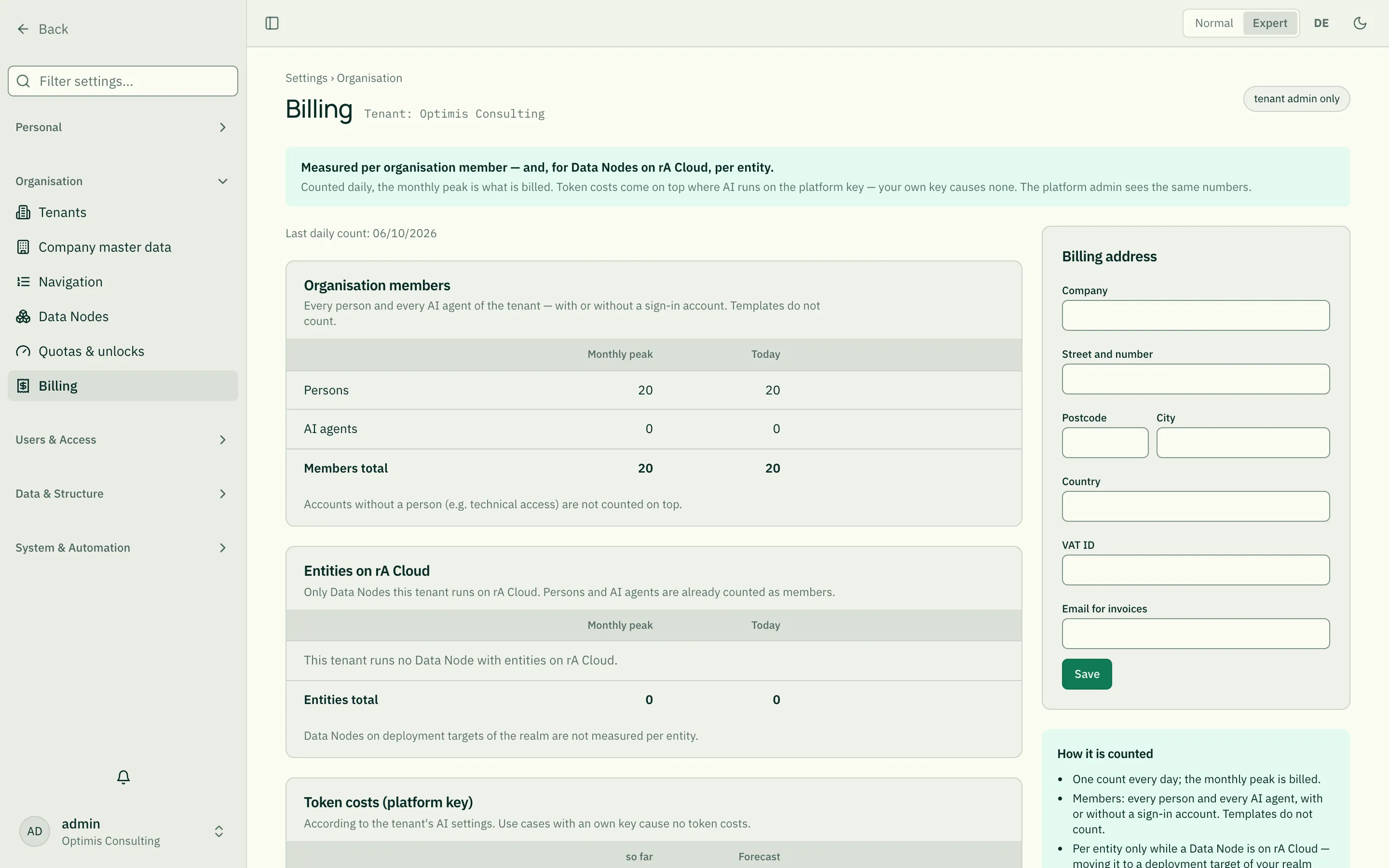This screenshot has height=868, width=1389.
Task: Click the Tenants building icon
Action: 23,212
